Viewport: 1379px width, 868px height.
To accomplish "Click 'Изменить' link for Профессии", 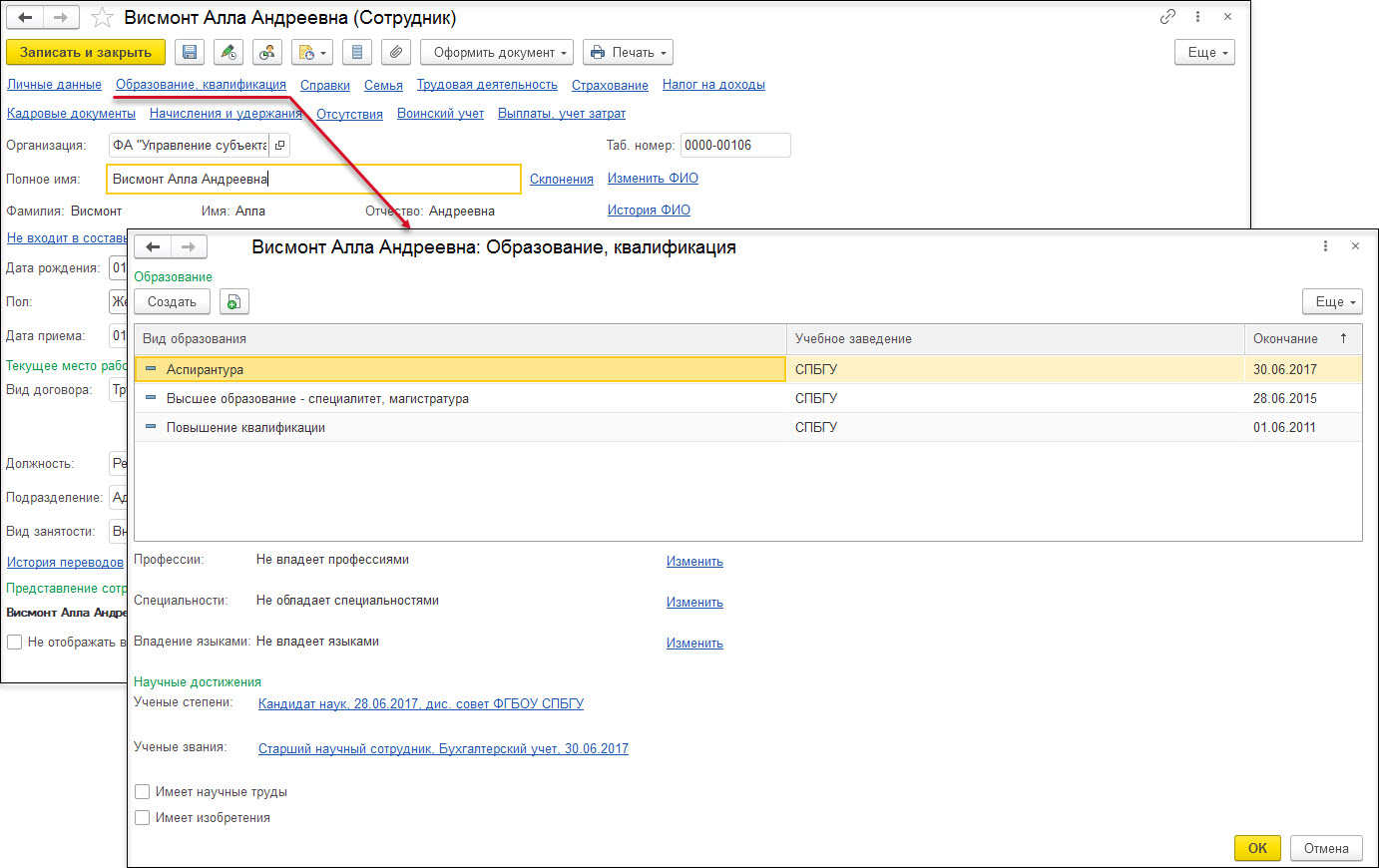I will click(694, 562).
